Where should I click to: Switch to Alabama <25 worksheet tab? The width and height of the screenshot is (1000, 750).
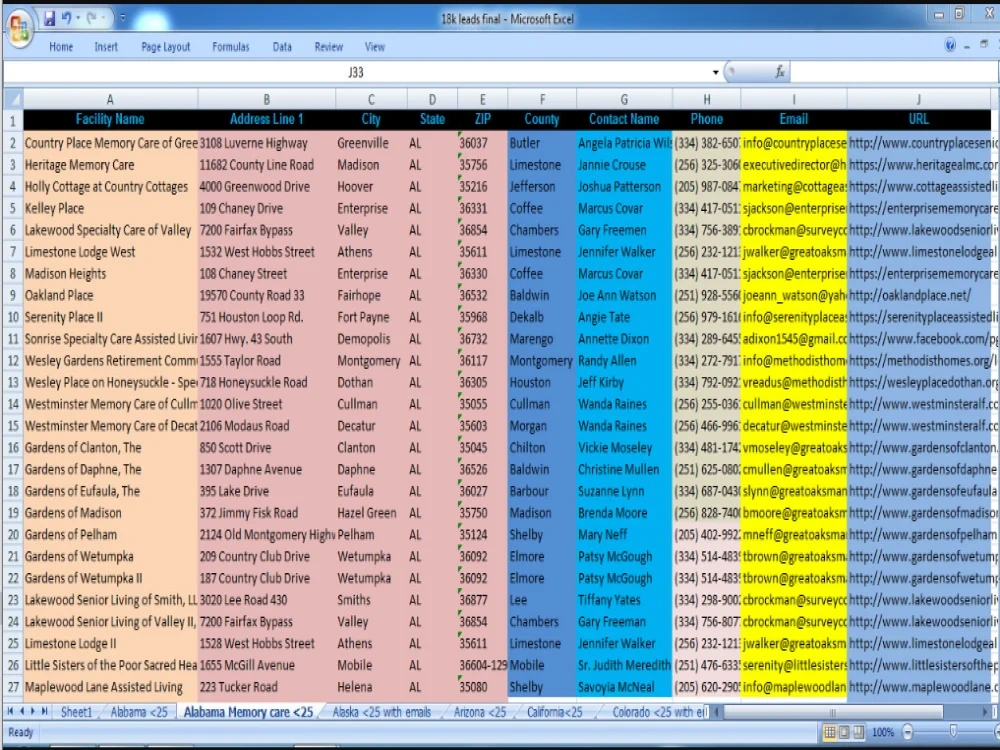(x=139, y=712)
